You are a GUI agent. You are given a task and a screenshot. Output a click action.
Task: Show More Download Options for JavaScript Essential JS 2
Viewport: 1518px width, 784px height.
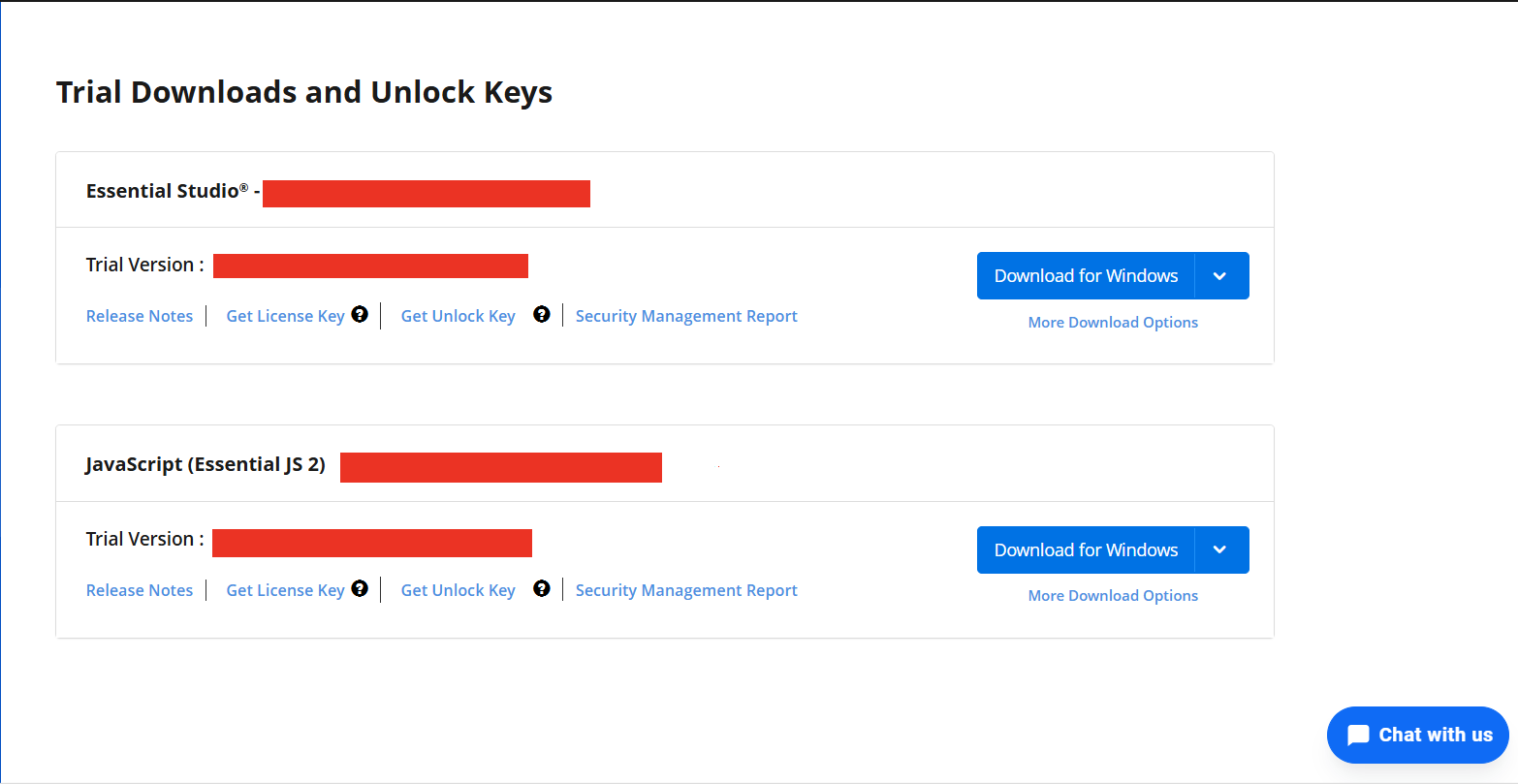pyautogui.click(x=1113, y=596)
